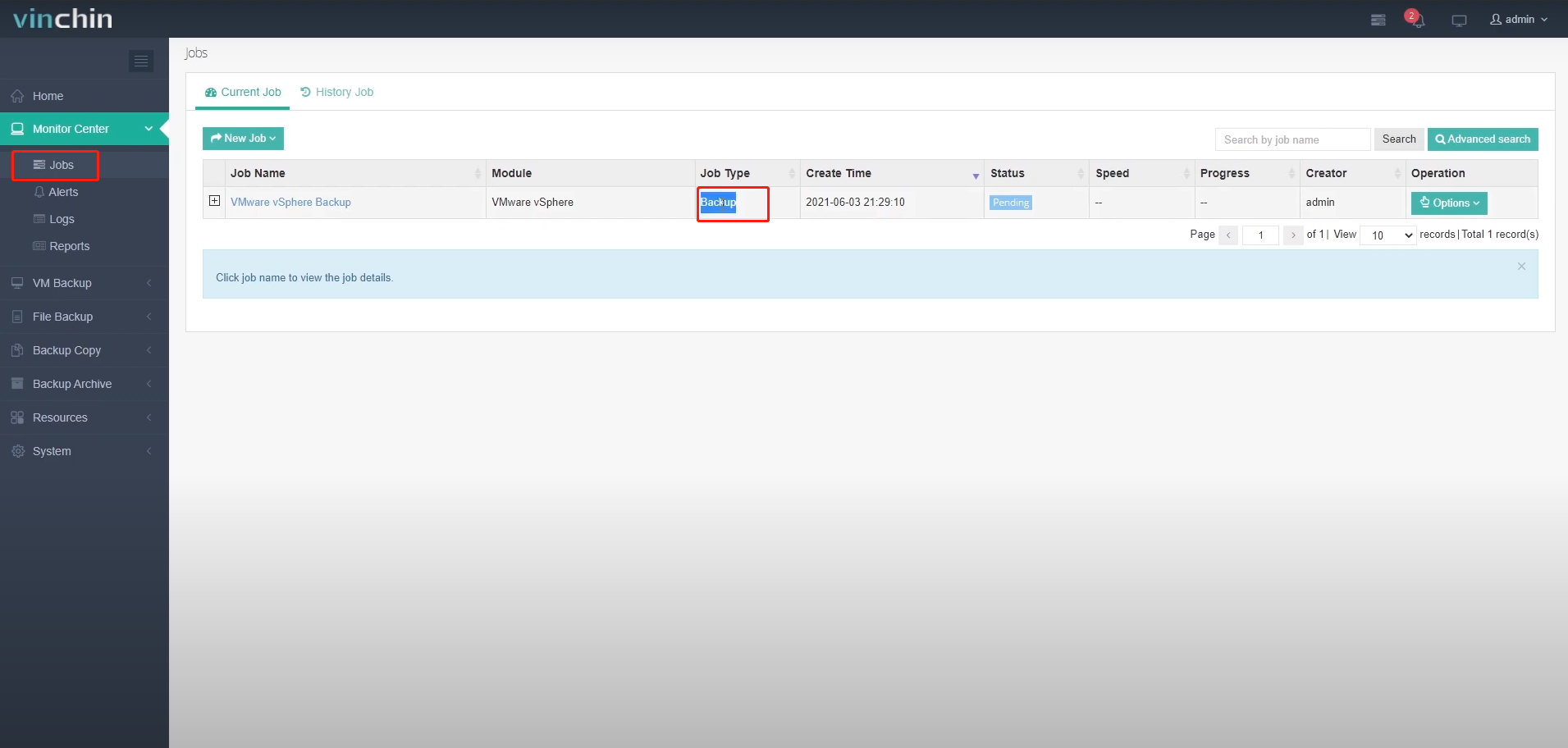Open Advanced search
The height and width of the screenshot is (748, 1568).
coord(1483,139)
